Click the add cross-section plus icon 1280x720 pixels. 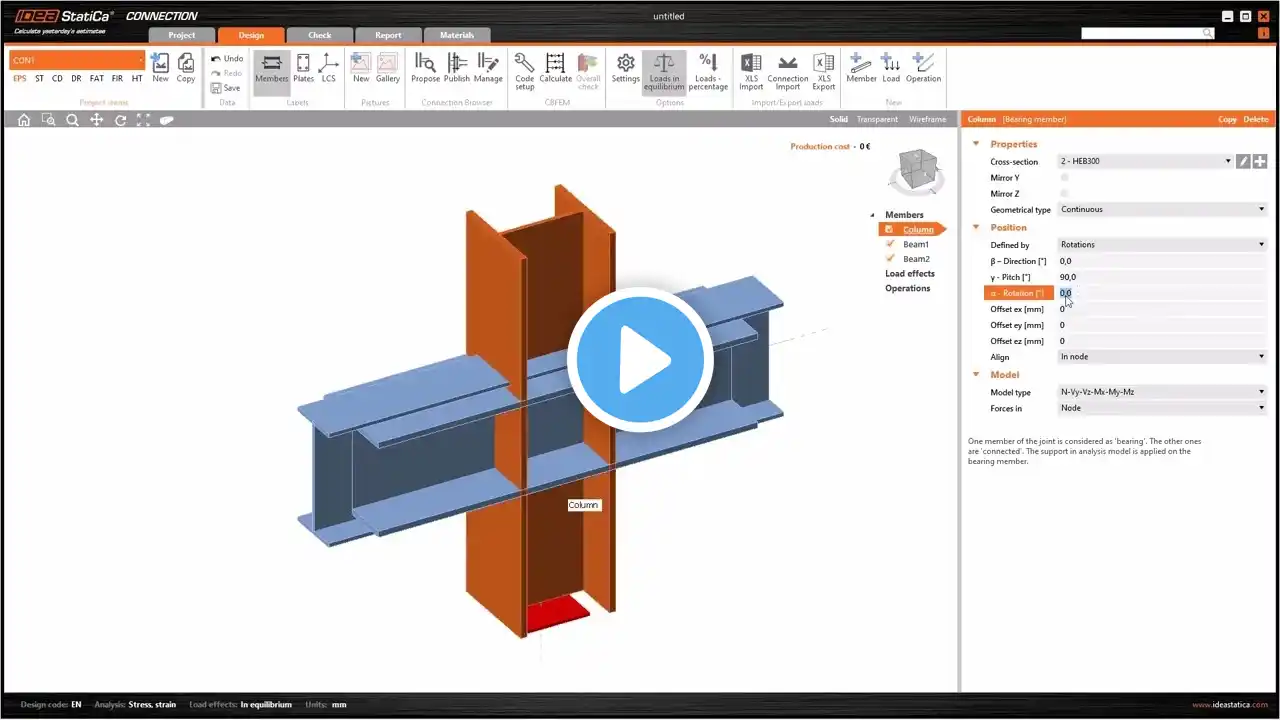point(1260,161)
